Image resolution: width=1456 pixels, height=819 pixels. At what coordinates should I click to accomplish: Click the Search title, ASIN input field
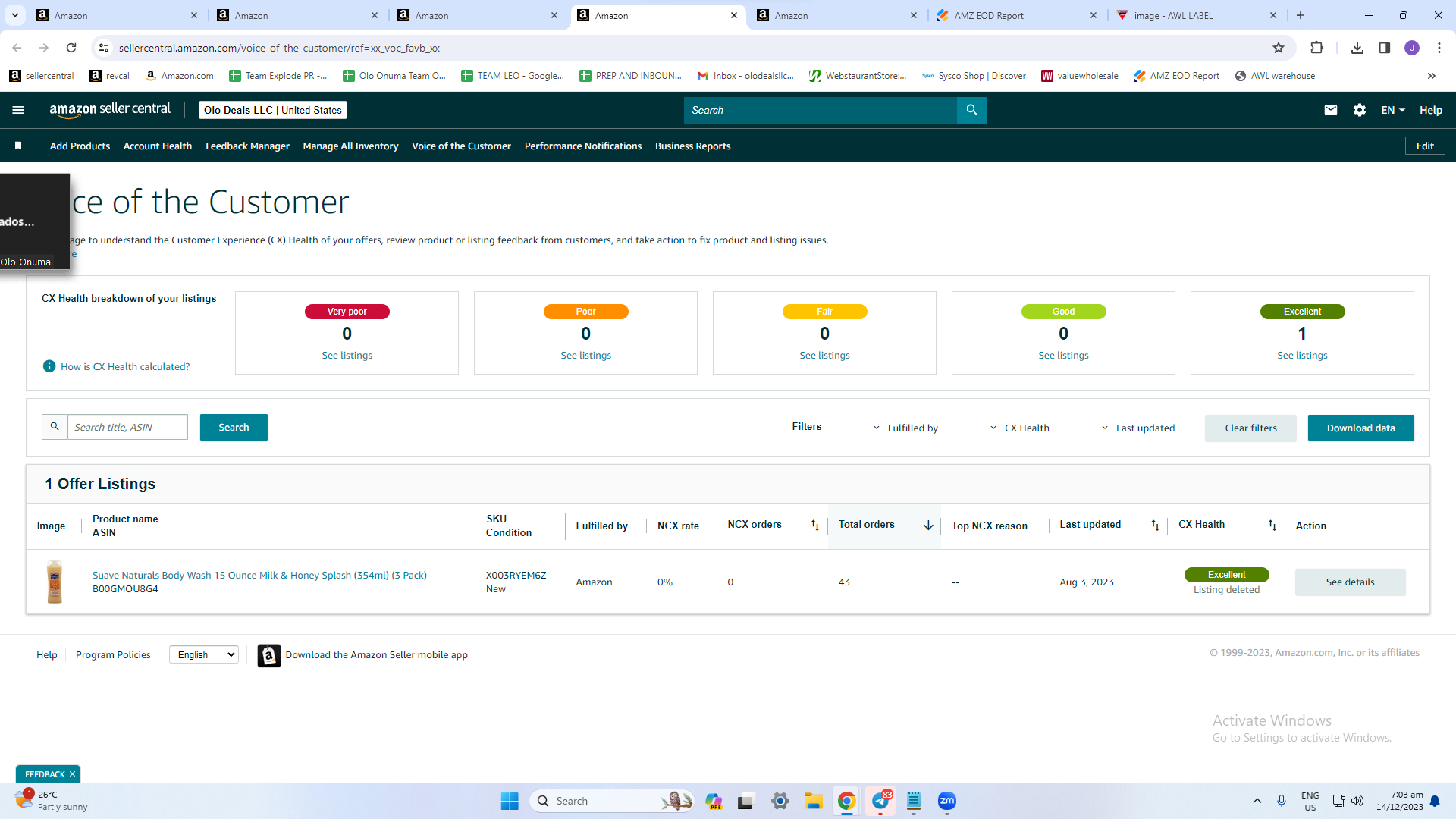click(127, 427)
